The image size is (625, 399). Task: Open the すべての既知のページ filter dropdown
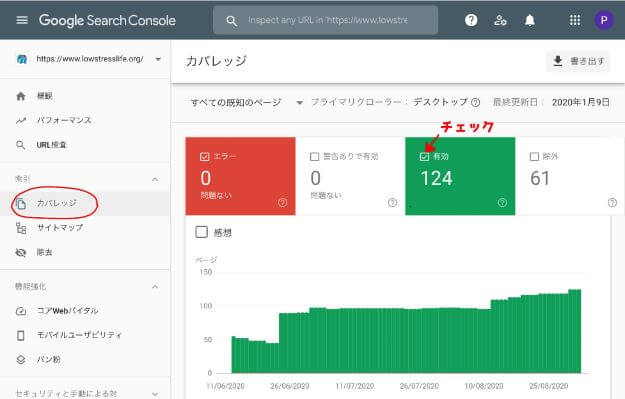coord(247,102)
